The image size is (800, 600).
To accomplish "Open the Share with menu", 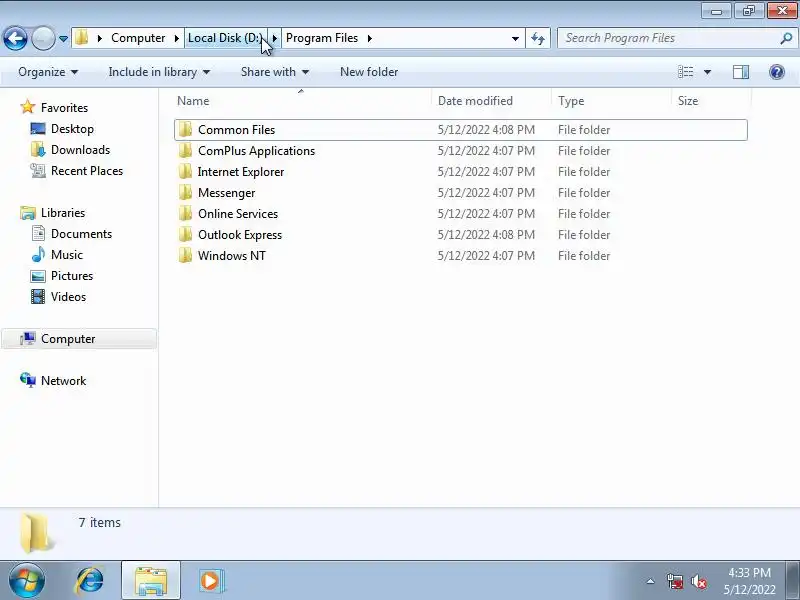I will [275, 72].
